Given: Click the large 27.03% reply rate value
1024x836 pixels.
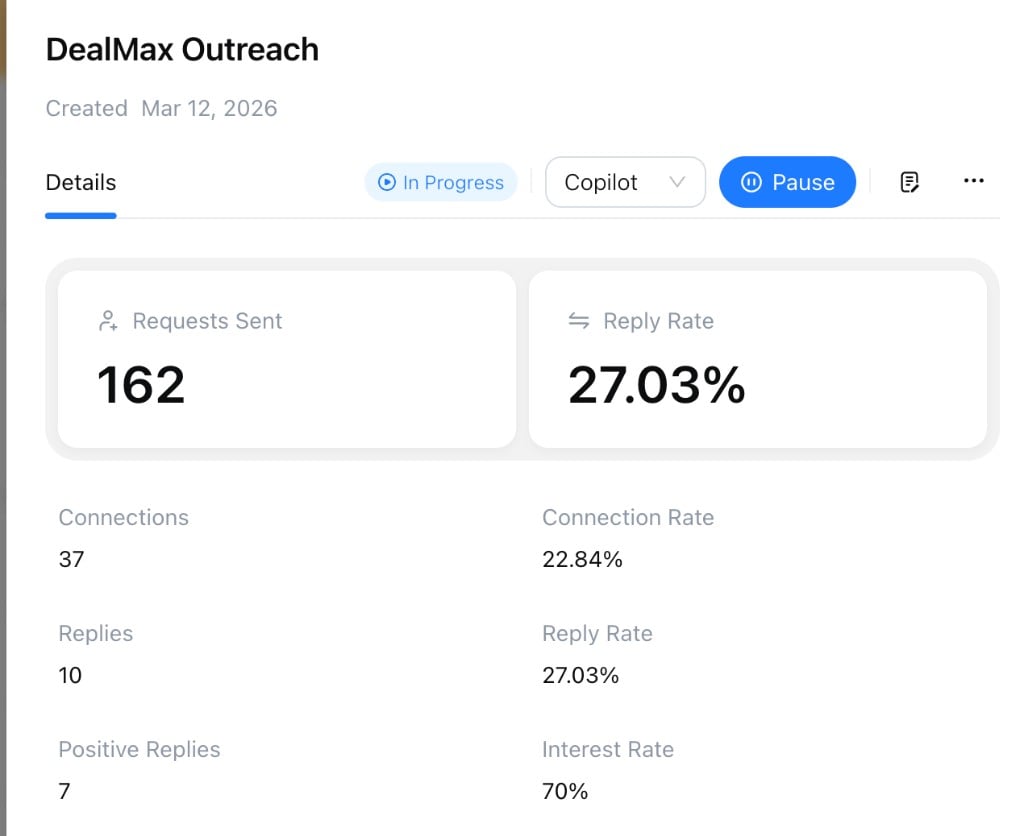Looking at the screenshot, I should coord(656,385).
